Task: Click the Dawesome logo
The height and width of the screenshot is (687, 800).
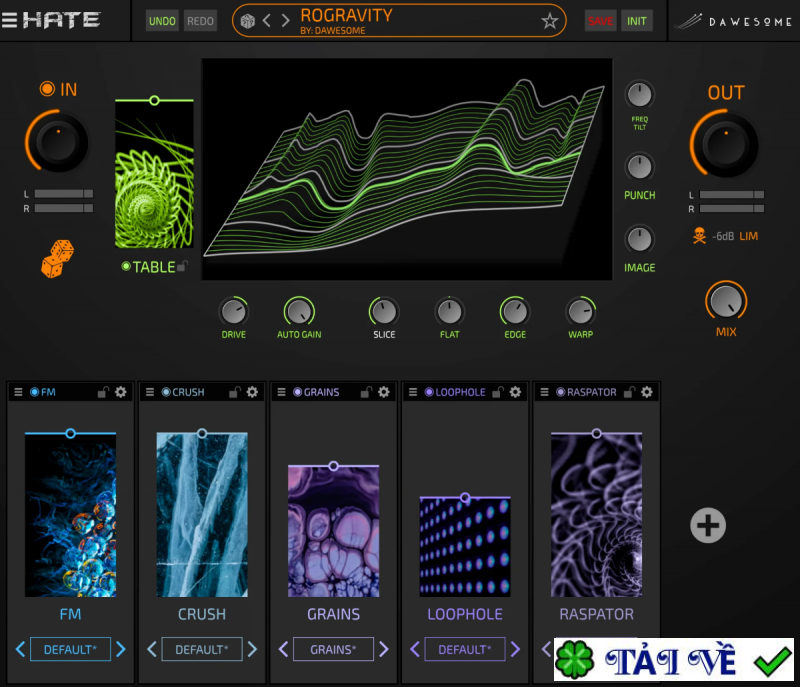Action: point(735,18)
